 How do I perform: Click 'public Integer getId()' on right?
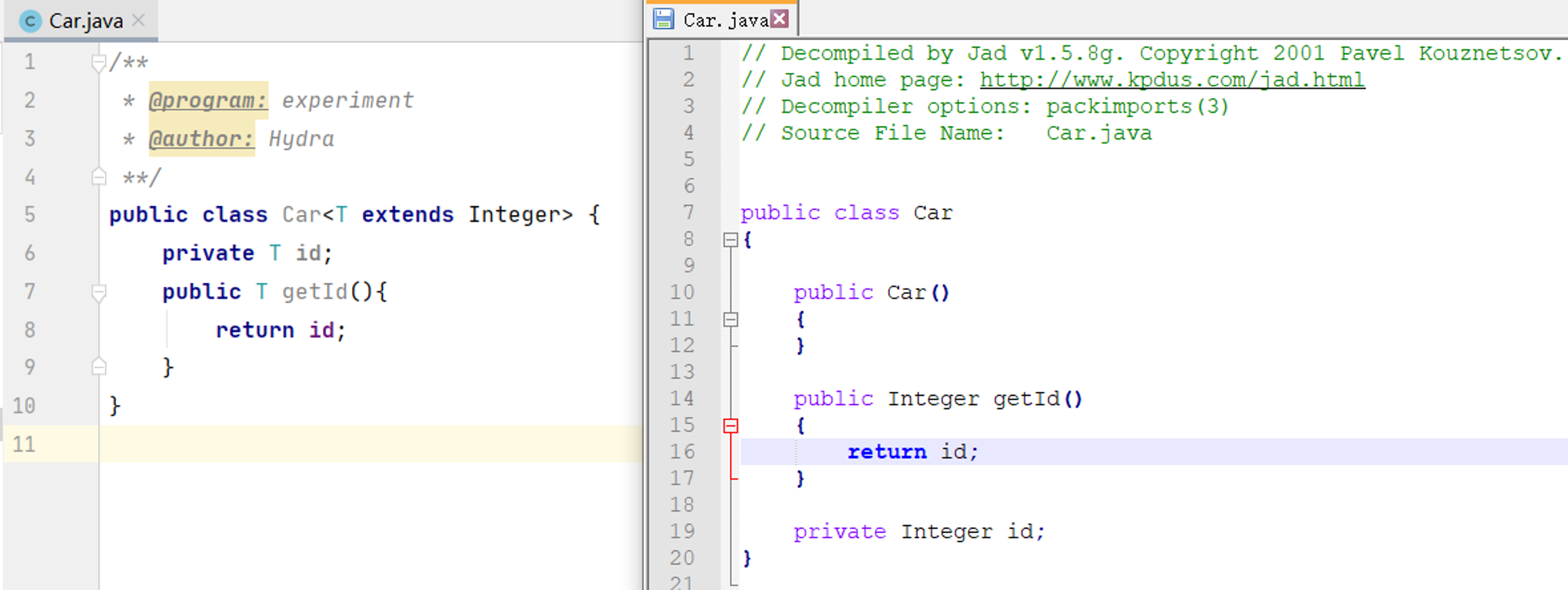[938, 399]
